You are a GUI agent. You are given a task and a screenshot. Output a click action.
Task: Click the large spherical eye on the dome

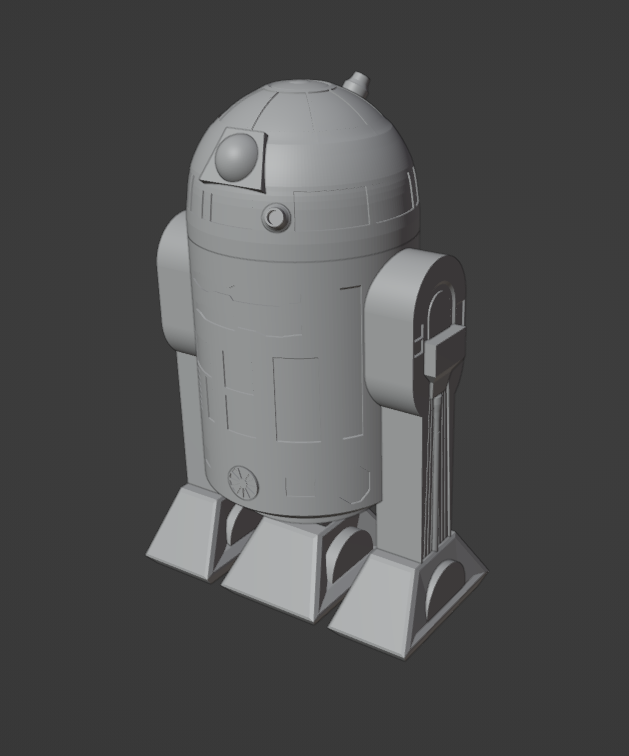click(x=236, y=156)
